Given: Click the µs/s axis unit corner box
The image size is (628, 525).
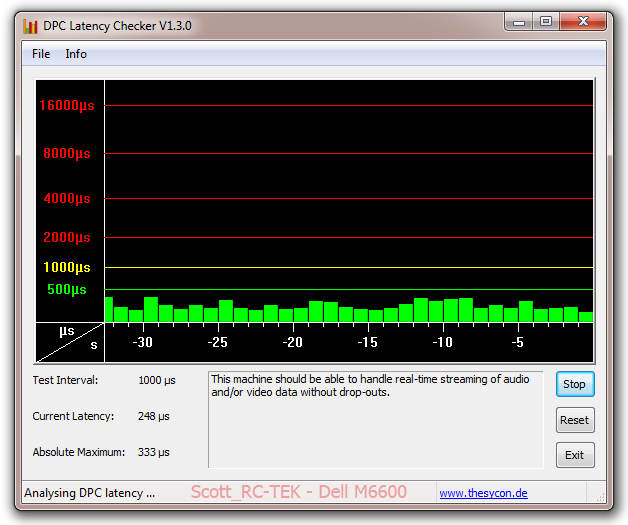Looking at the screenshot, I should coord(70,342).
